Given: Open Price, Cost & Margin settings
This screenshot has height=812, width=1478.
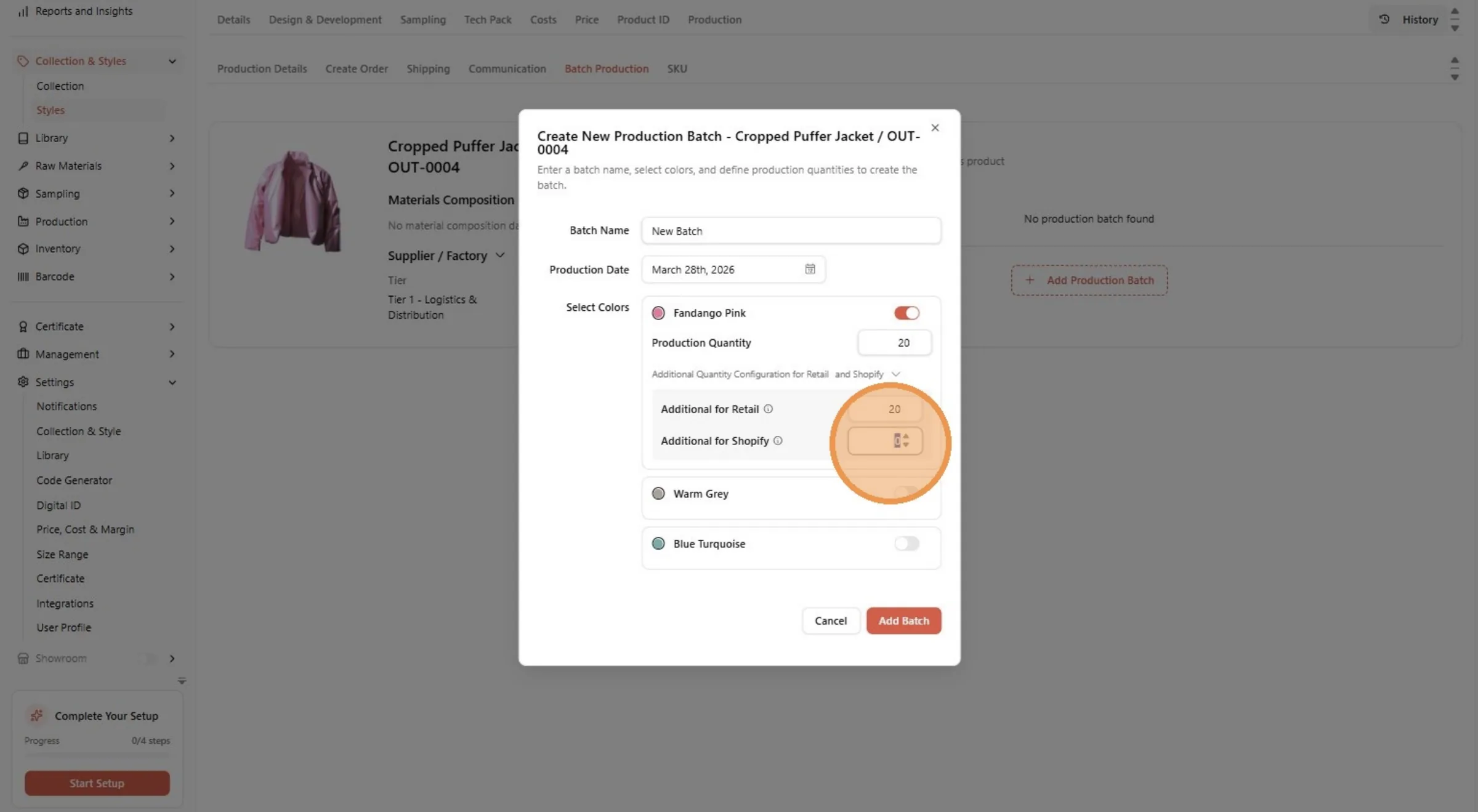Looking at the screenshot, I should [x=85, y=529].
